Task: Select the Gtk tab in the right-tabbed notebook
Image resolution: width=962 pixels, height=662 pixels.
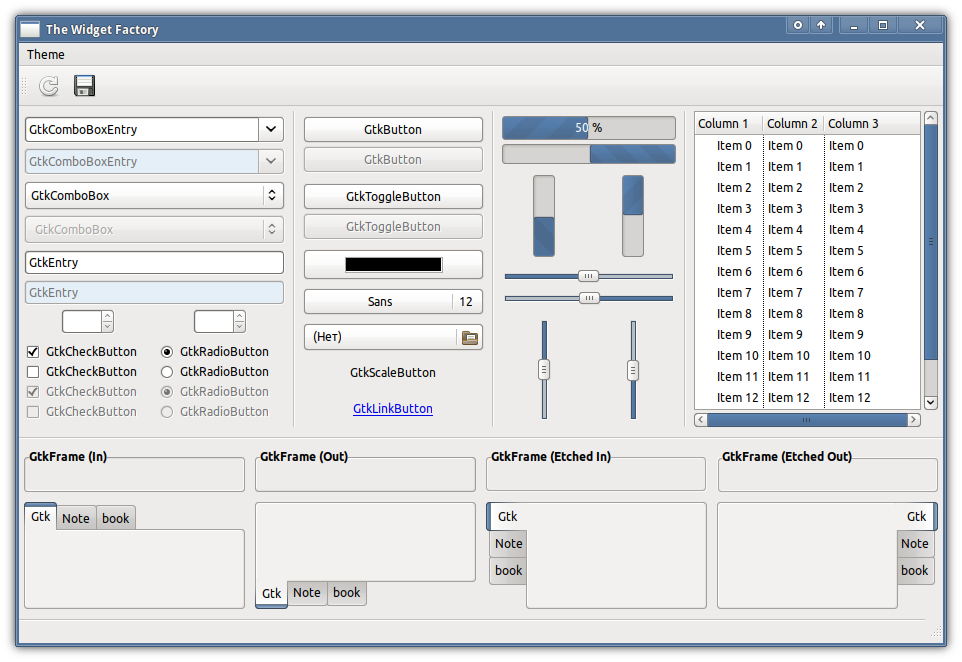Action: point(917,517)
